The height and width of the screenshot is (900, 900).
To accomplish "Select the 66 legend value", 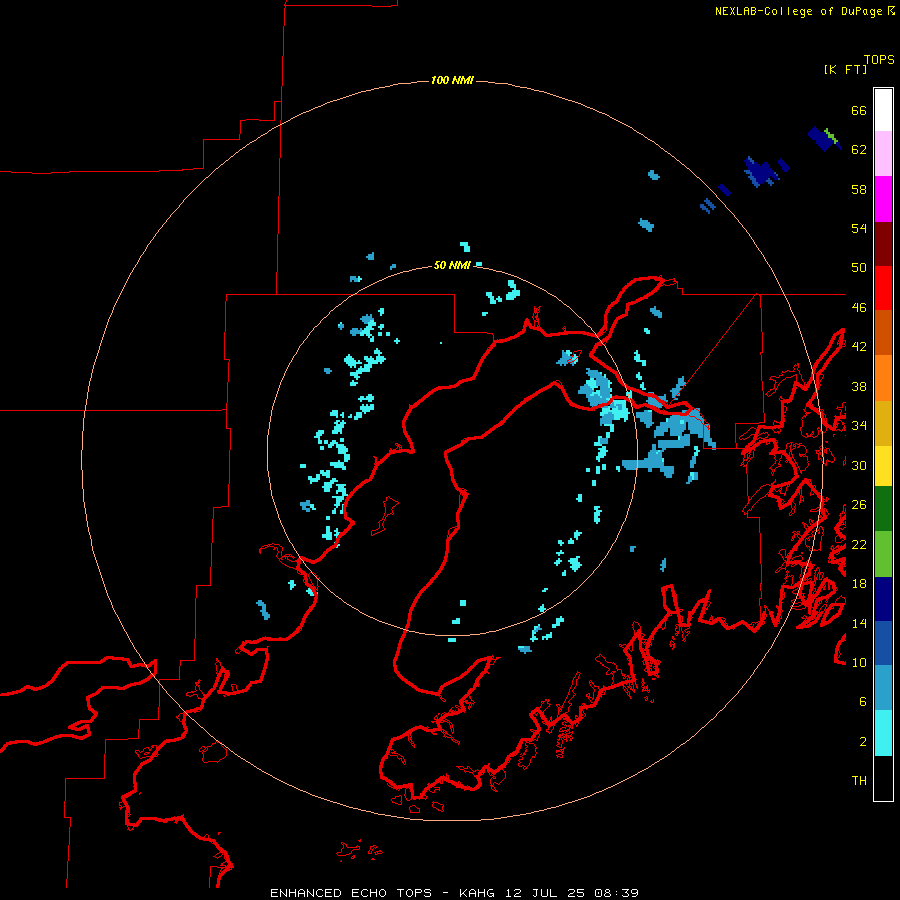I will coord(859,110).
